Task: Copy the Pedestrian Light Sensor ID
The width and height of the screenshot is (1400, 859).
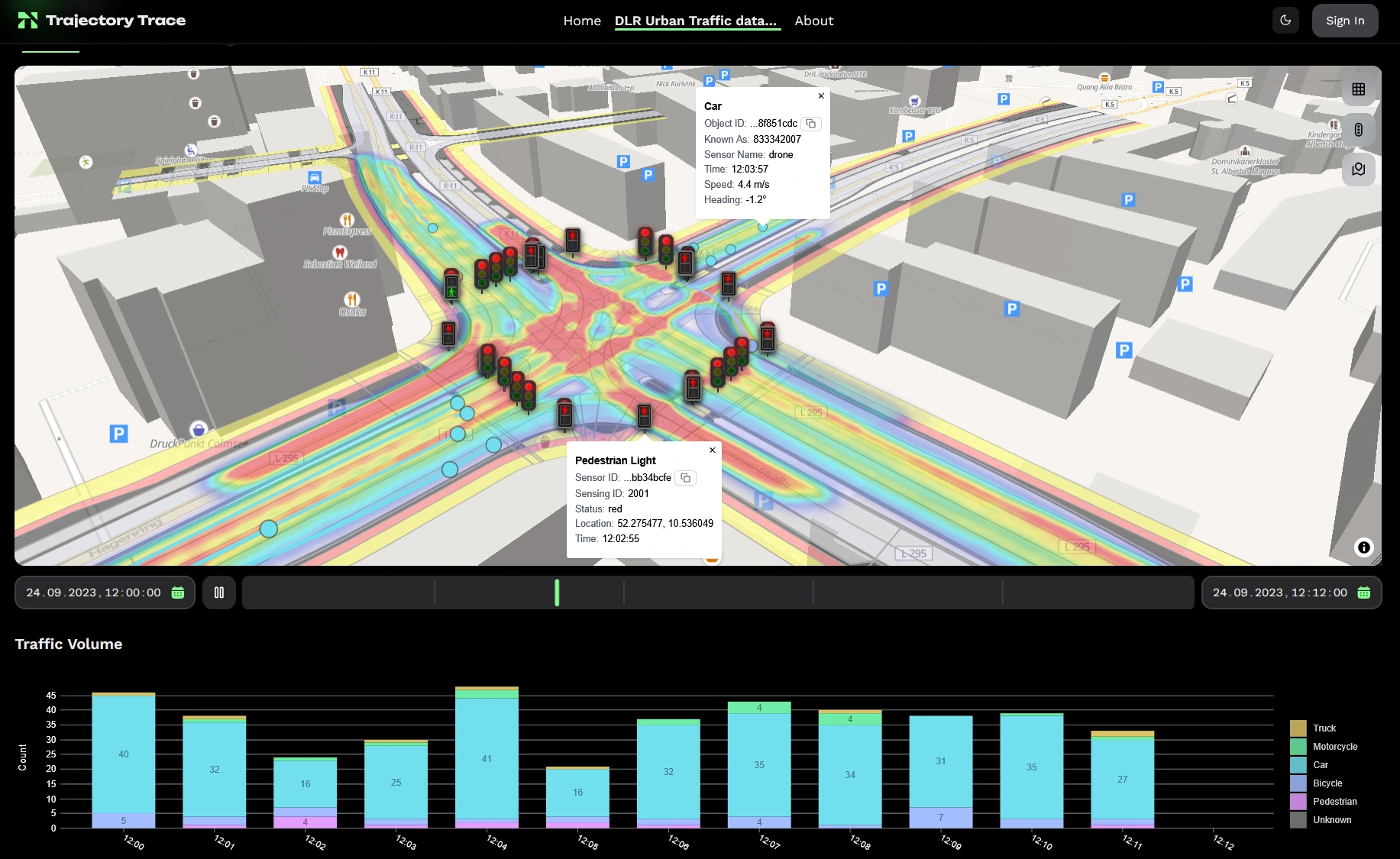Action: point(685,478)
